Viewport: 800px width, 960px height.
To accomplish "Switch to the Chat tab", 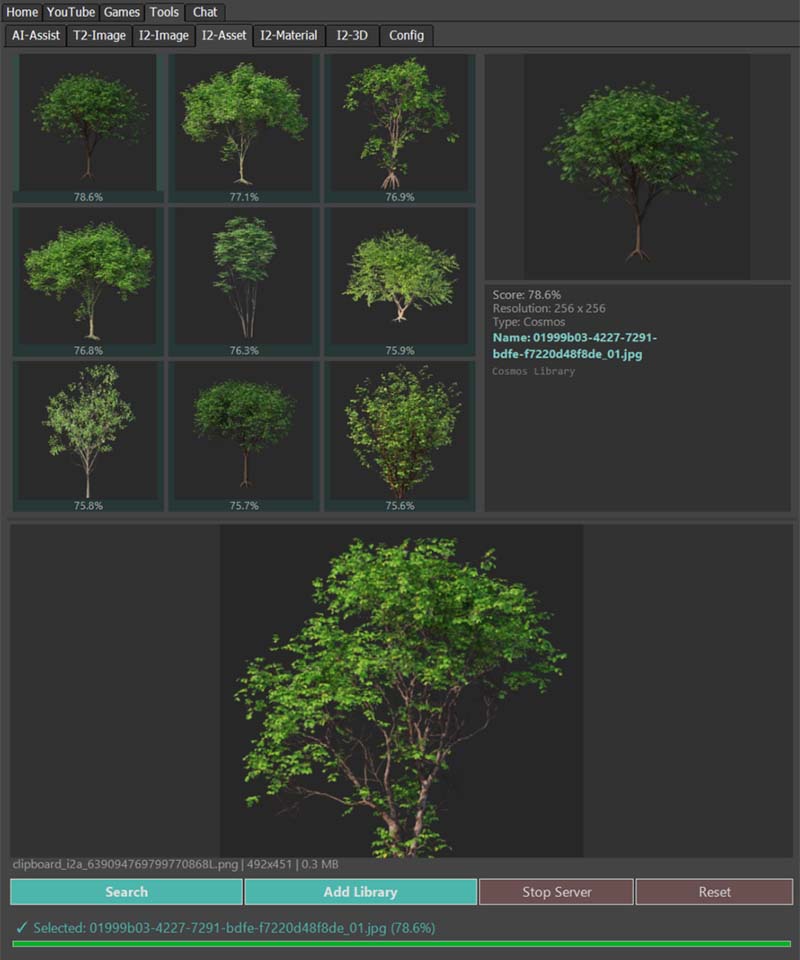I will pos(205,12).
